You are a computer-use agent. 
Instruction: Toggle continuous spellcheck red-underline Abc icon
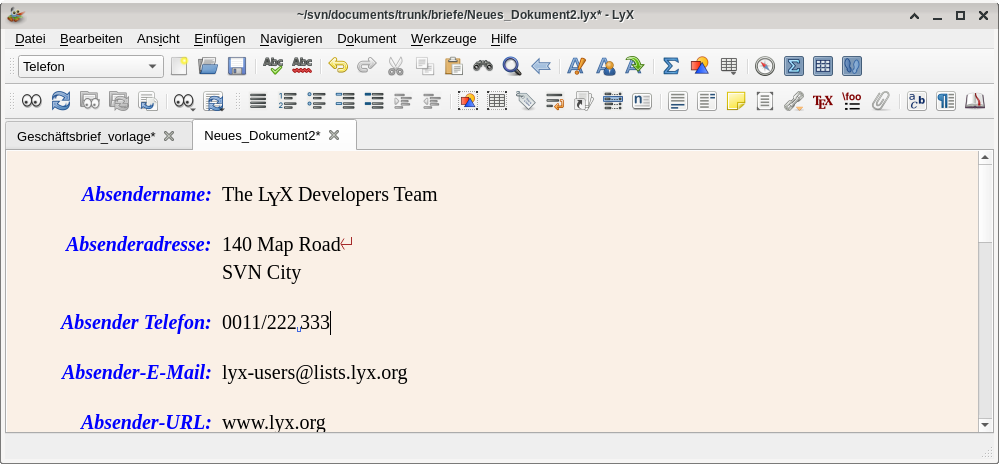click(x=301, y=66)
